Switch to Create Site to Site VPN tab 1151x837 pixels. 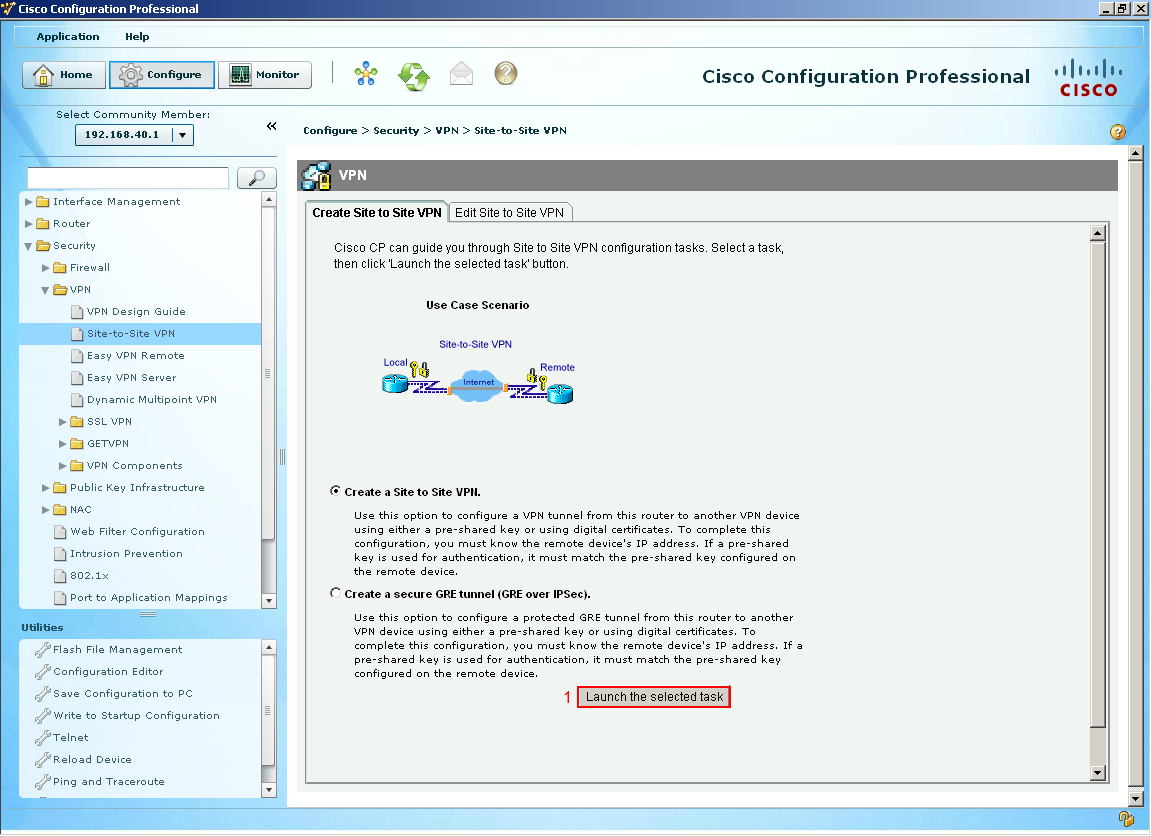coord(377,212)
